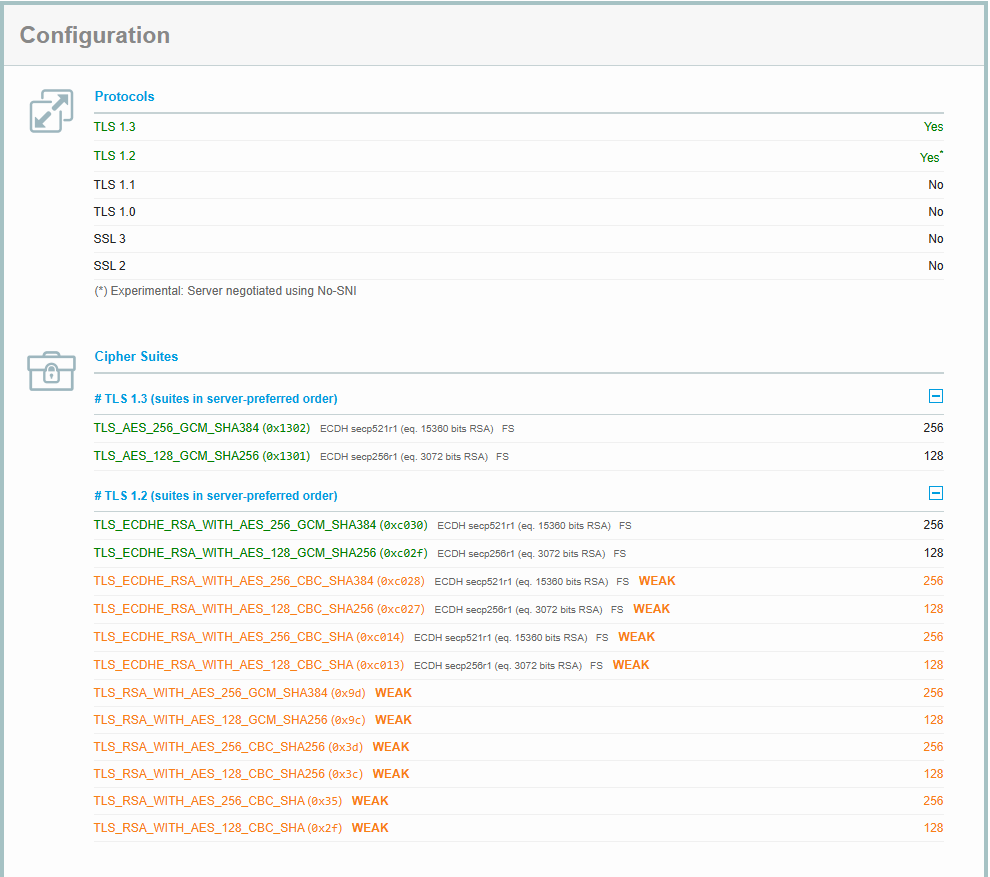Click TLS_ECDHE_RSA_WITH_AES_256_GCM_SHA384 suite name
The width and height of the screenshot is (990, 877).
point(235,525)
